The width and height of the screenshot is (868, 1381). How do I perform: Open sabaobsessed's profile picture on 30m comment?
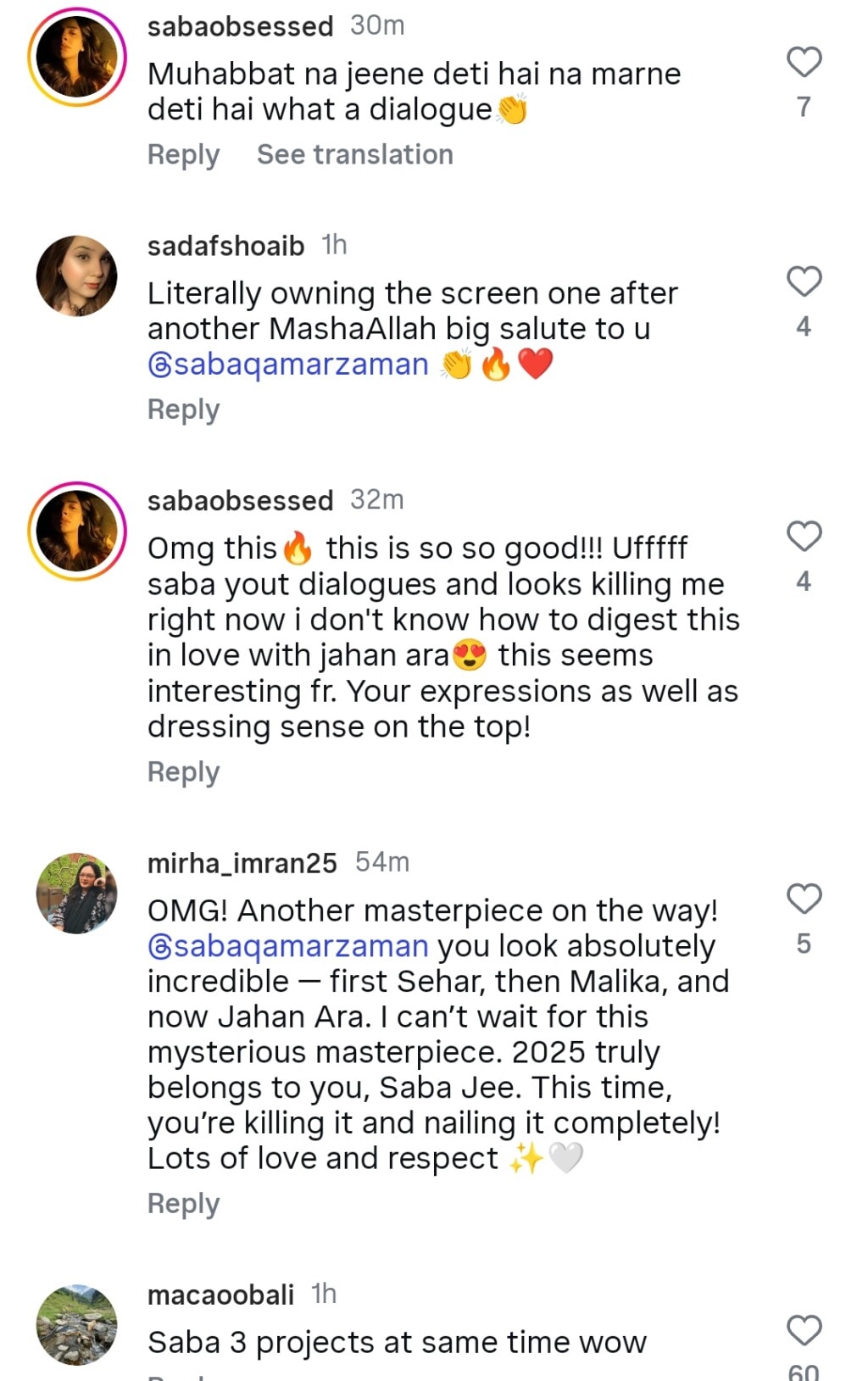coord(77,57)
